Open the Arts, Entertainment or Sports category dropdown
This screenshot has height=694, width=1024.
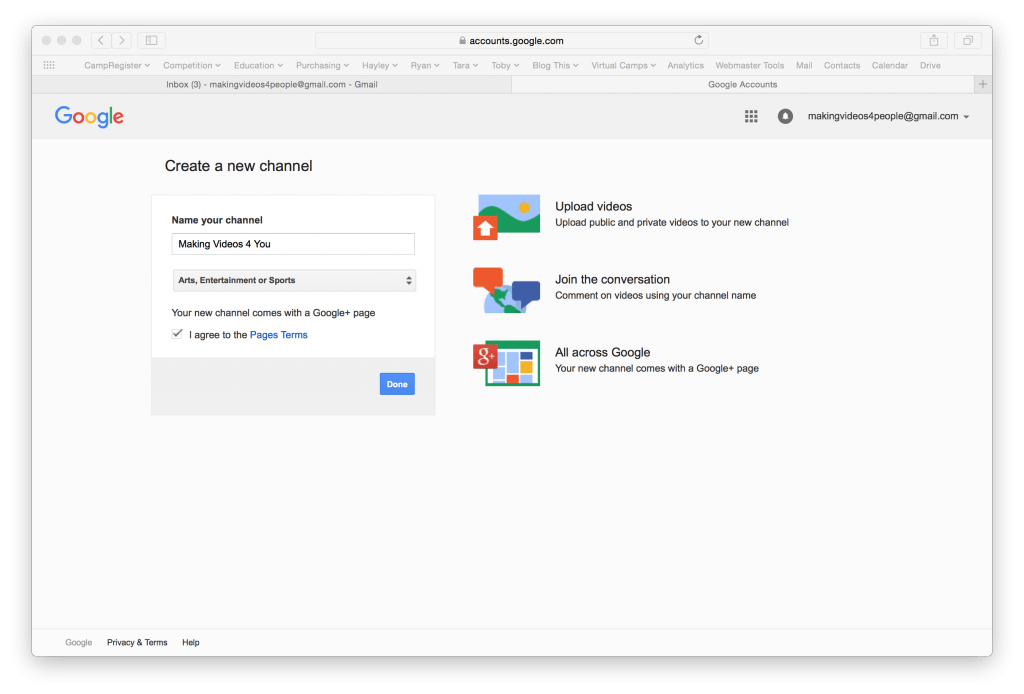[x=294, y=280]
